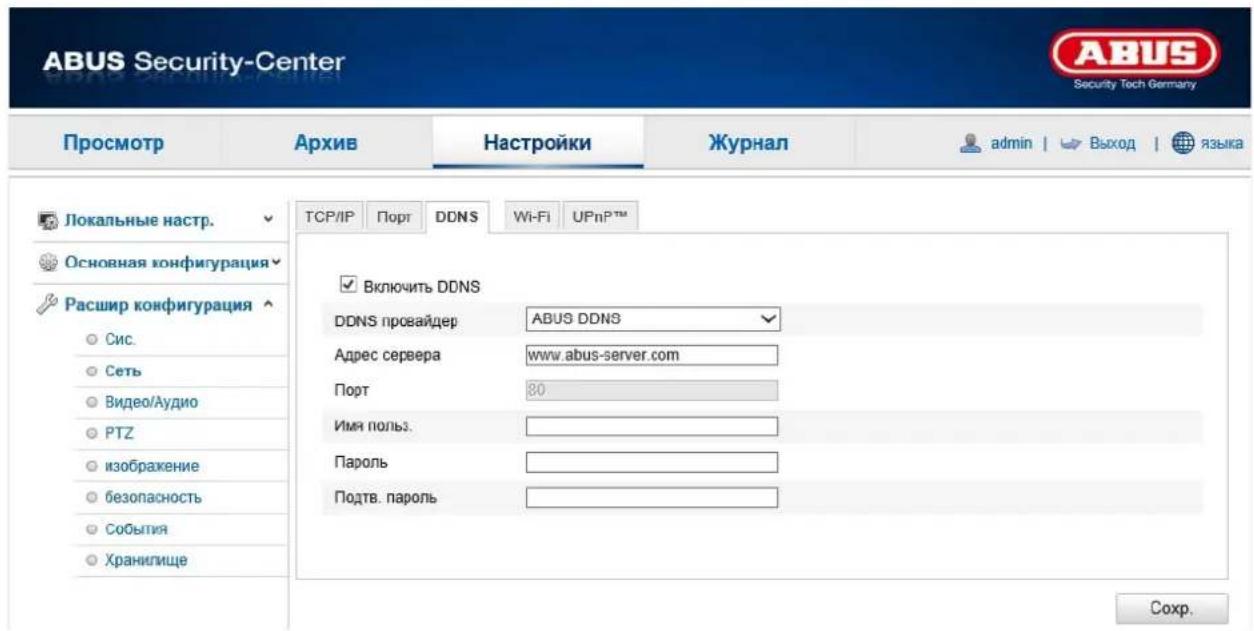Click the Адрес сервера input field
The height and width of the screenshot is (631, 1254).
point(651,355)
